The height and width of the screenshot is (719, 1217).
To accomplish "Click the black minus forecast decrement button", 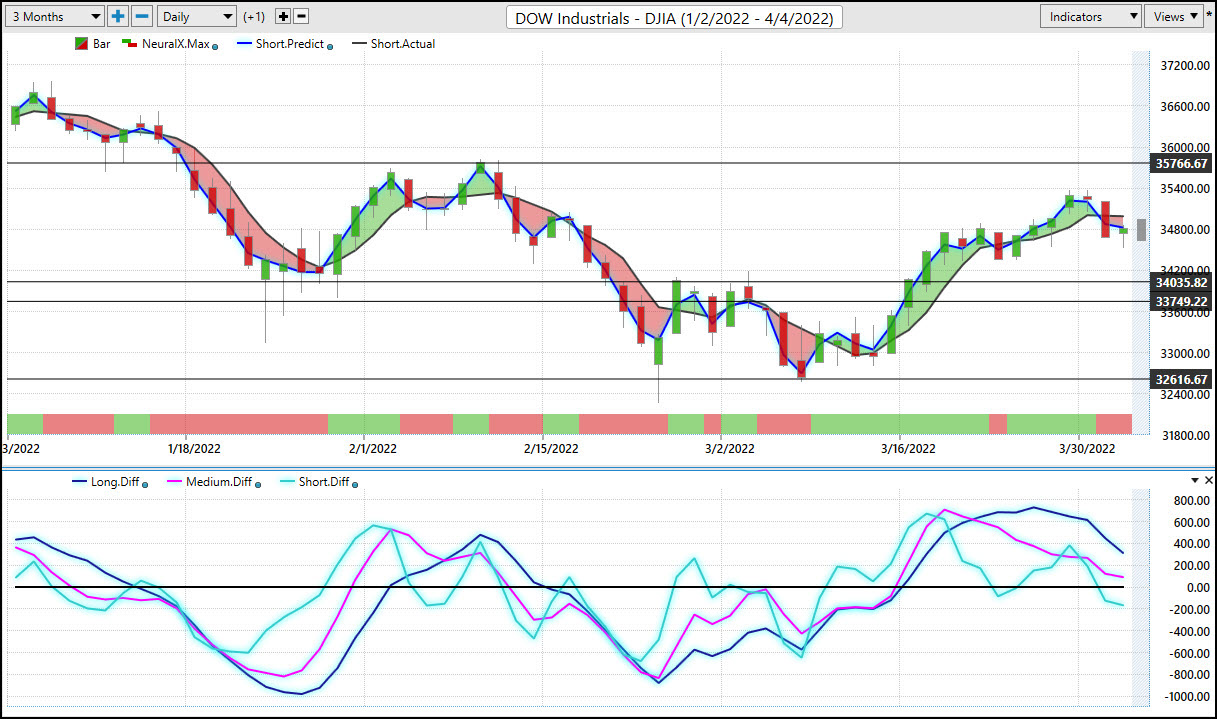I will click(x=301, y=17).
